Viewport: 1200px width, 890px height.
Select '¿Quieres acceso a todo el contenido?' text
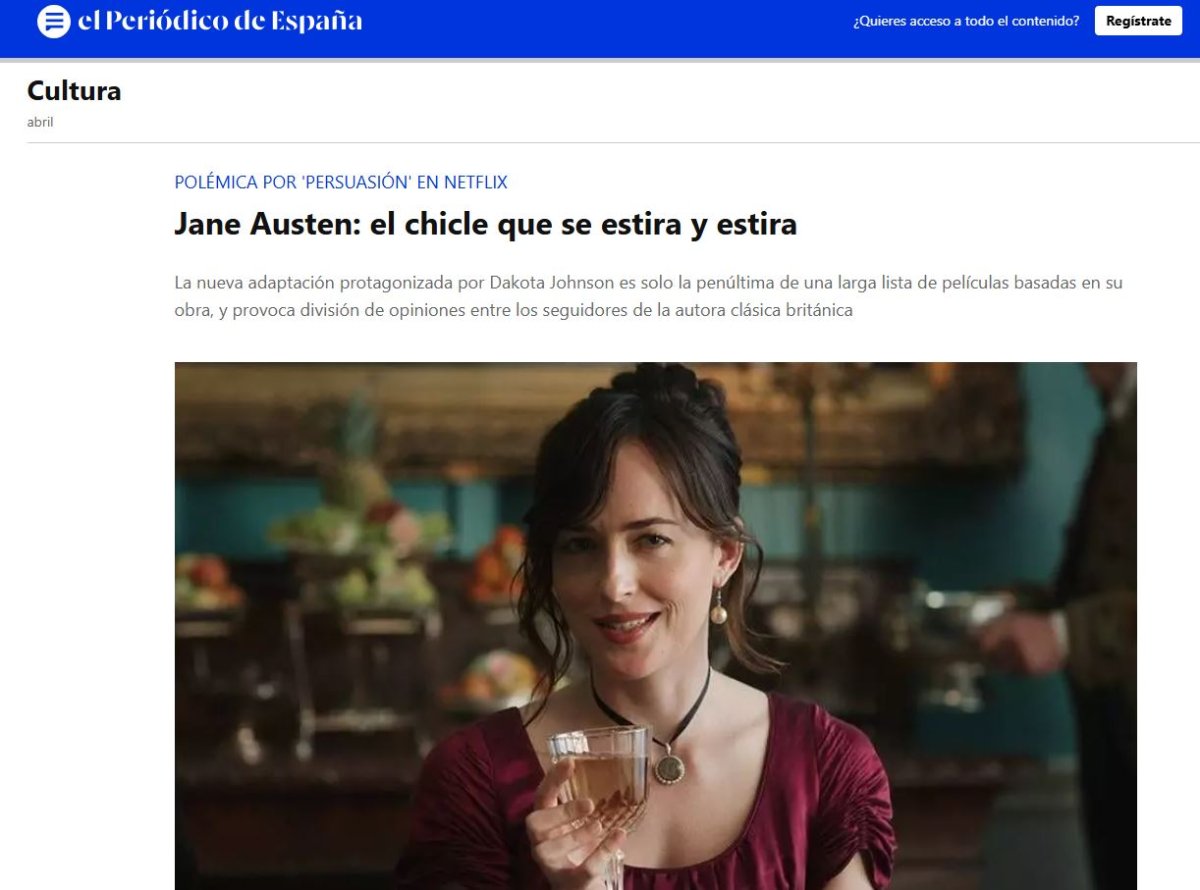966,21
